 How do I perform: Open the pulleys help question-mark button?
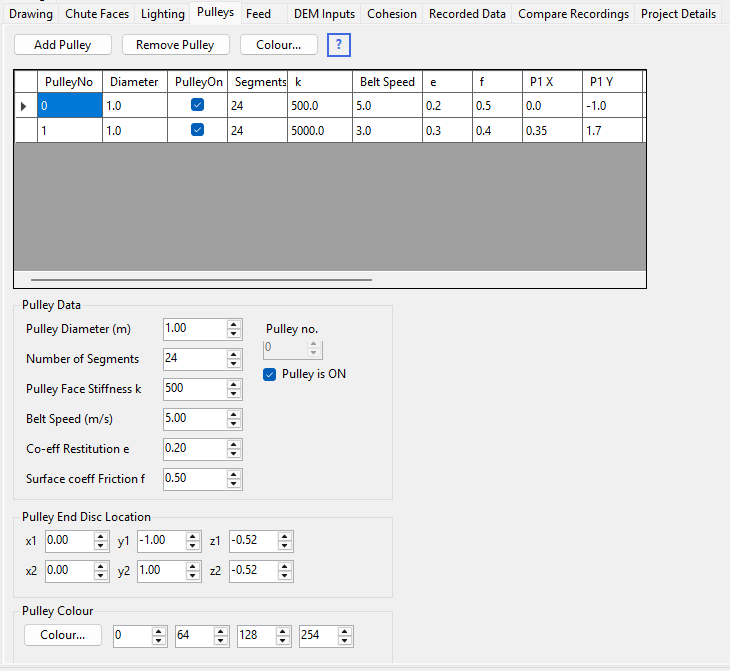pyautogui.click(x=338, y=45)
